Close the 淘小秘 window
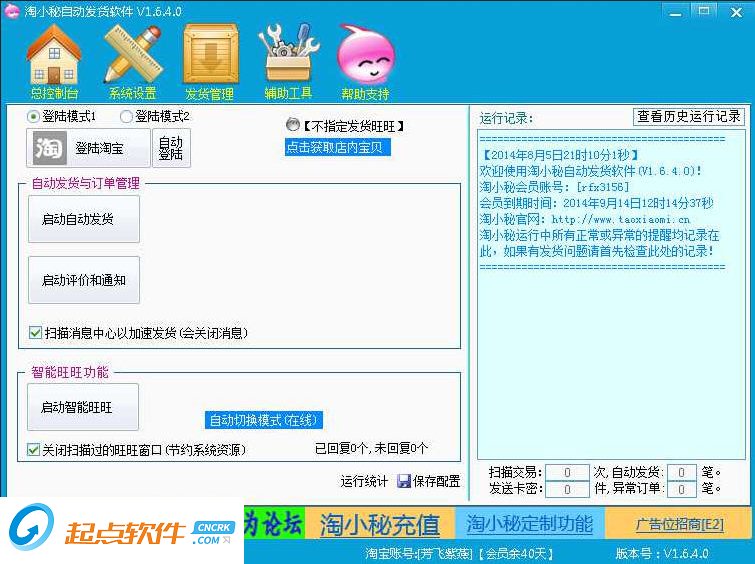Screen dimensions: 755x564 (x=736, y=12)
